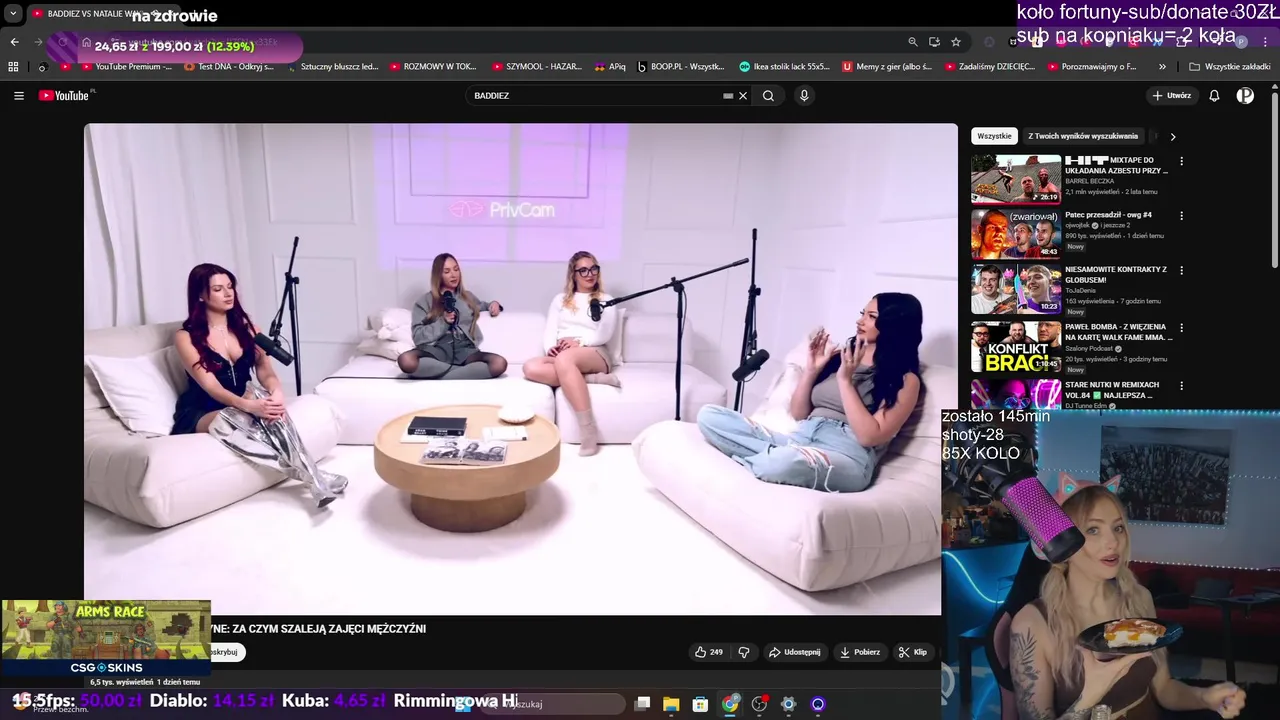The image size is (1280, 720).
Task: Show more filter chips with right arrow
Action: [x=1172, y=136]
